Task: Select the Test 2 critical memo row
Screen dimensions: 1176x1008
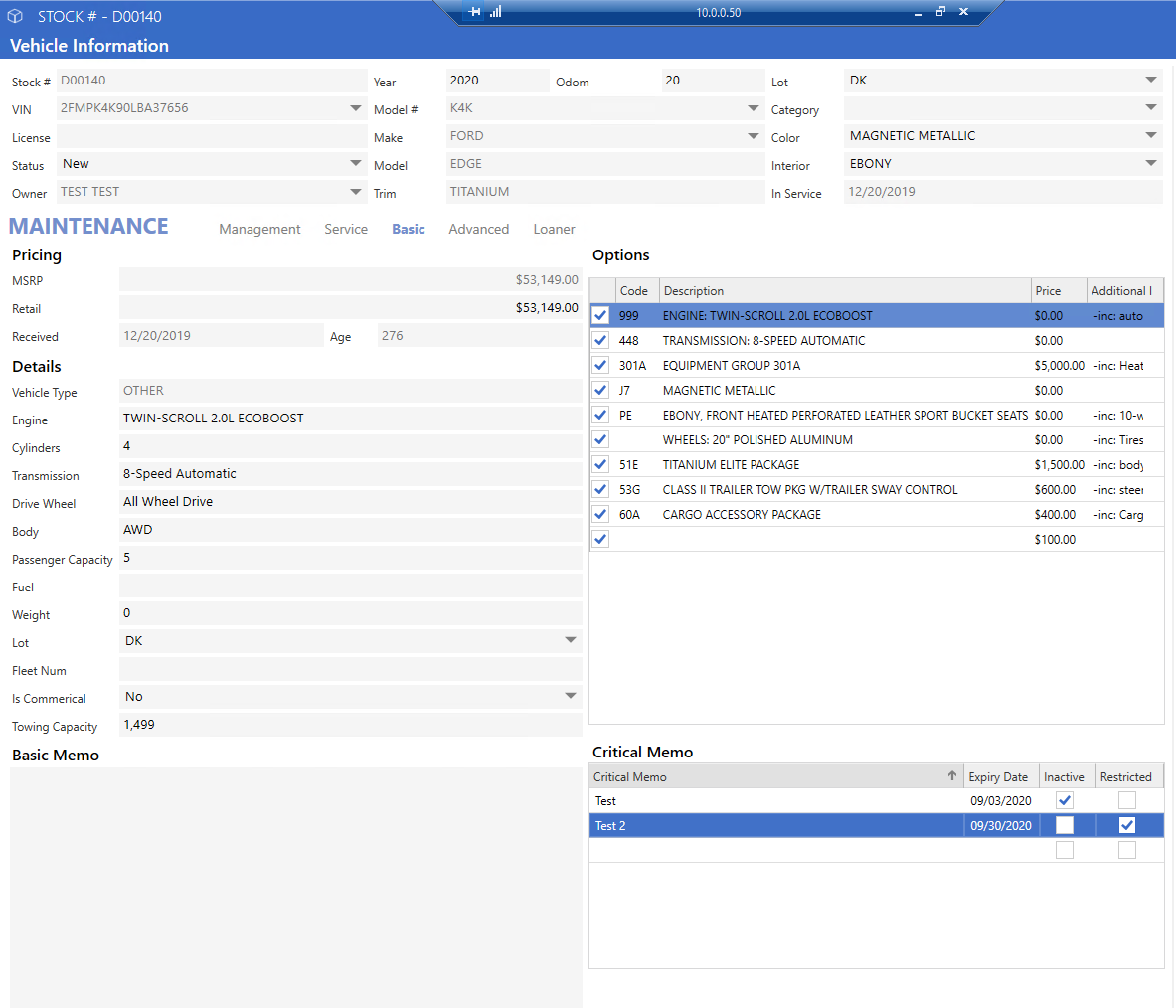Action: coord(876,825)
